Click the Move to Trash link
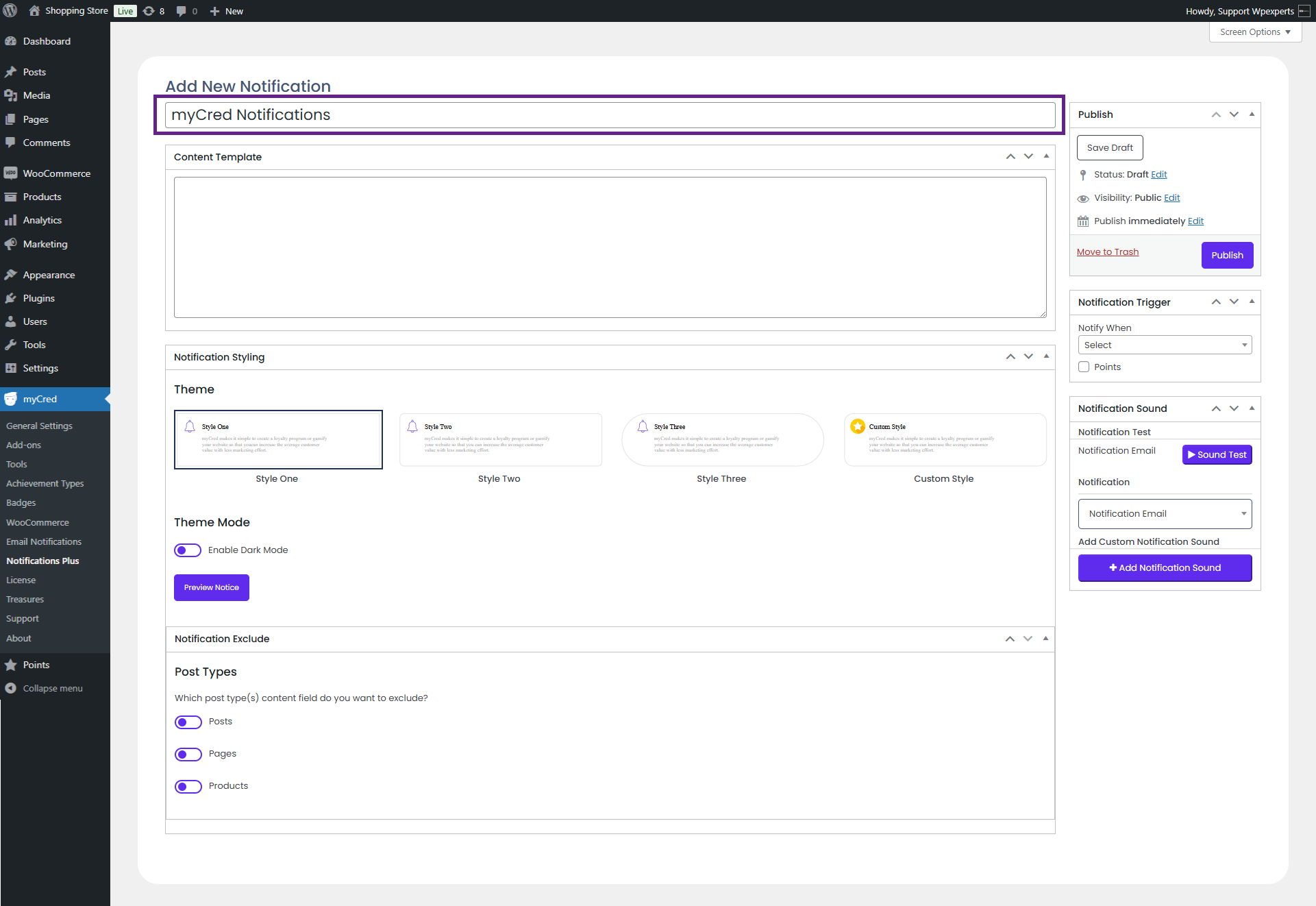 coord(1108,252)
